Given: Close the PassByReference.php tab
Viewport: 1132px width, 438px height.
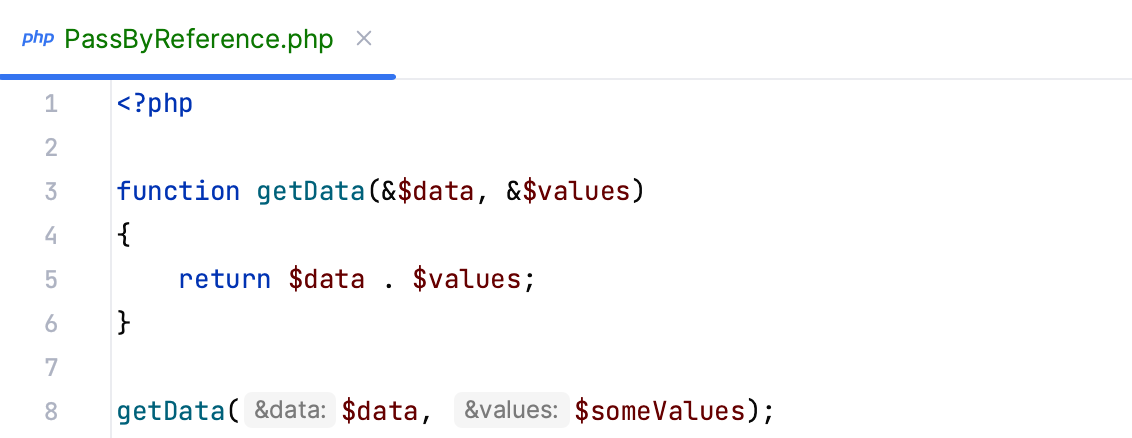Looking at the screenshot, I should 364,39.
